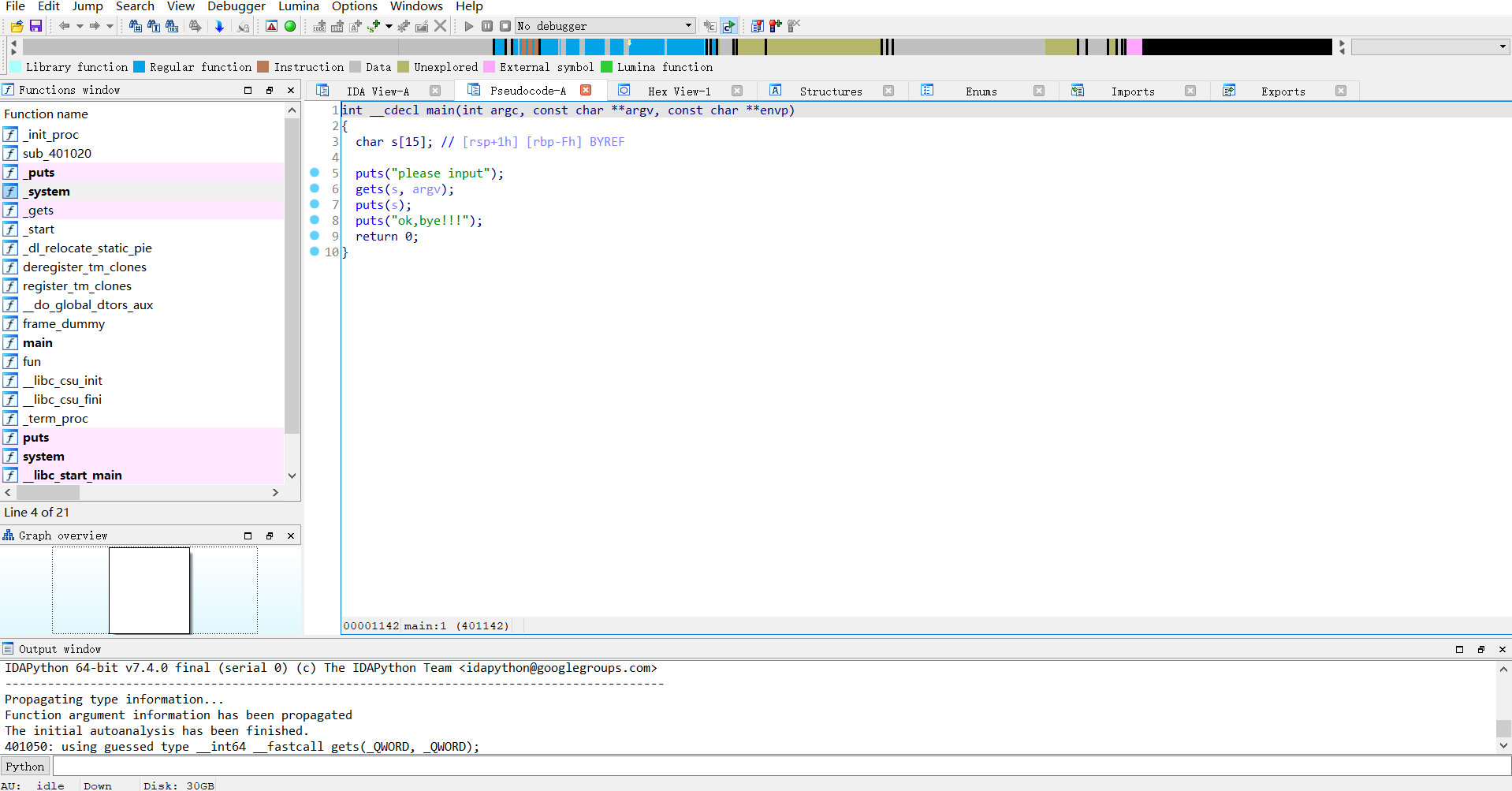Click the blue down arrow toolbar icon
The width and height of the screenshot is (1512, 791).
click(x=219, y=26)
